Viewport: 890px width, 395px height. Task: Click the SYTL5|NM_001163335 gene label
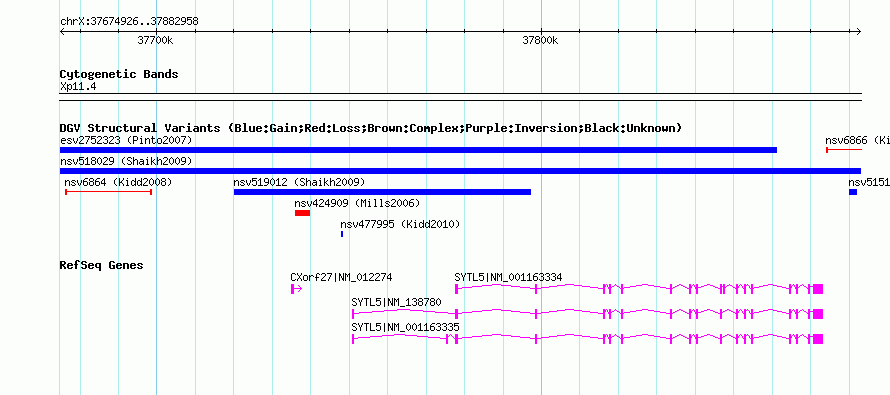click(405, 327)
